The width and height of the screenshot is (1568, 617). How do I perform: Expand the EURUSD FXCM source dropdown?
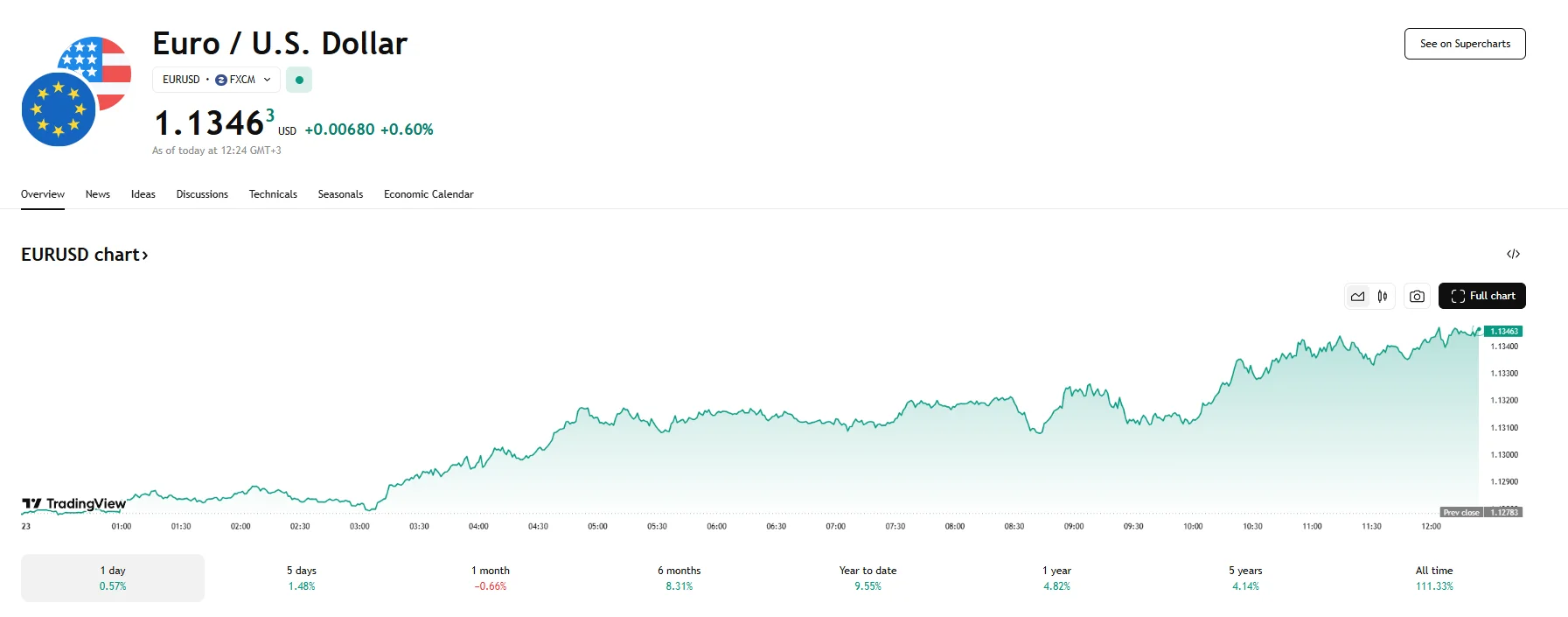click(x=217, y=80)
